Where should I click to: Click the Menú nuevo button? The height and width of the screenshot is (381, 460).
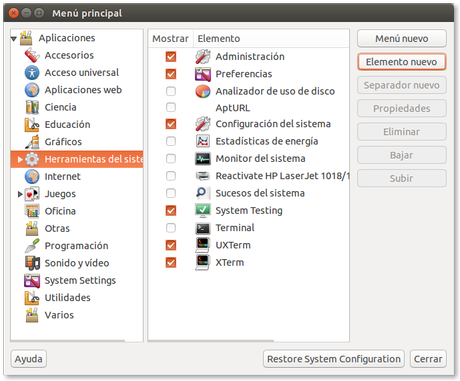(402, 39)
